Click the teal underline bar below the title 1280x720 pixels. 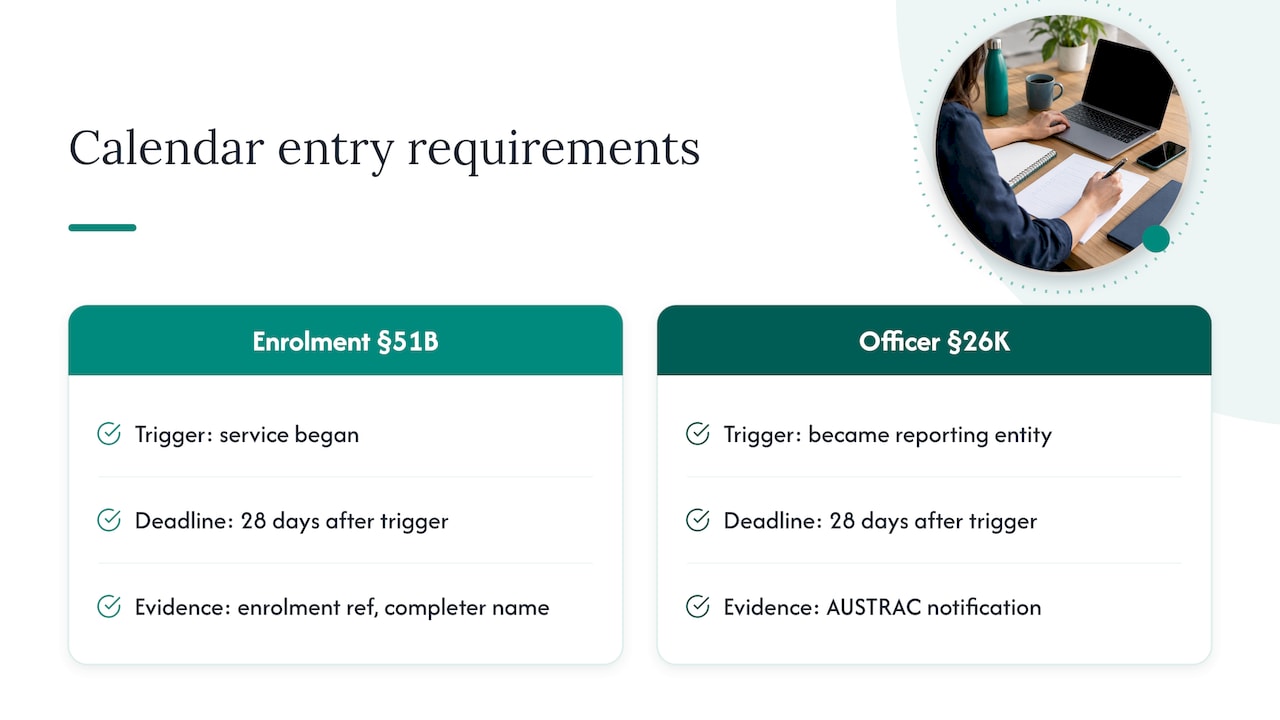click(x=102, y=227)
